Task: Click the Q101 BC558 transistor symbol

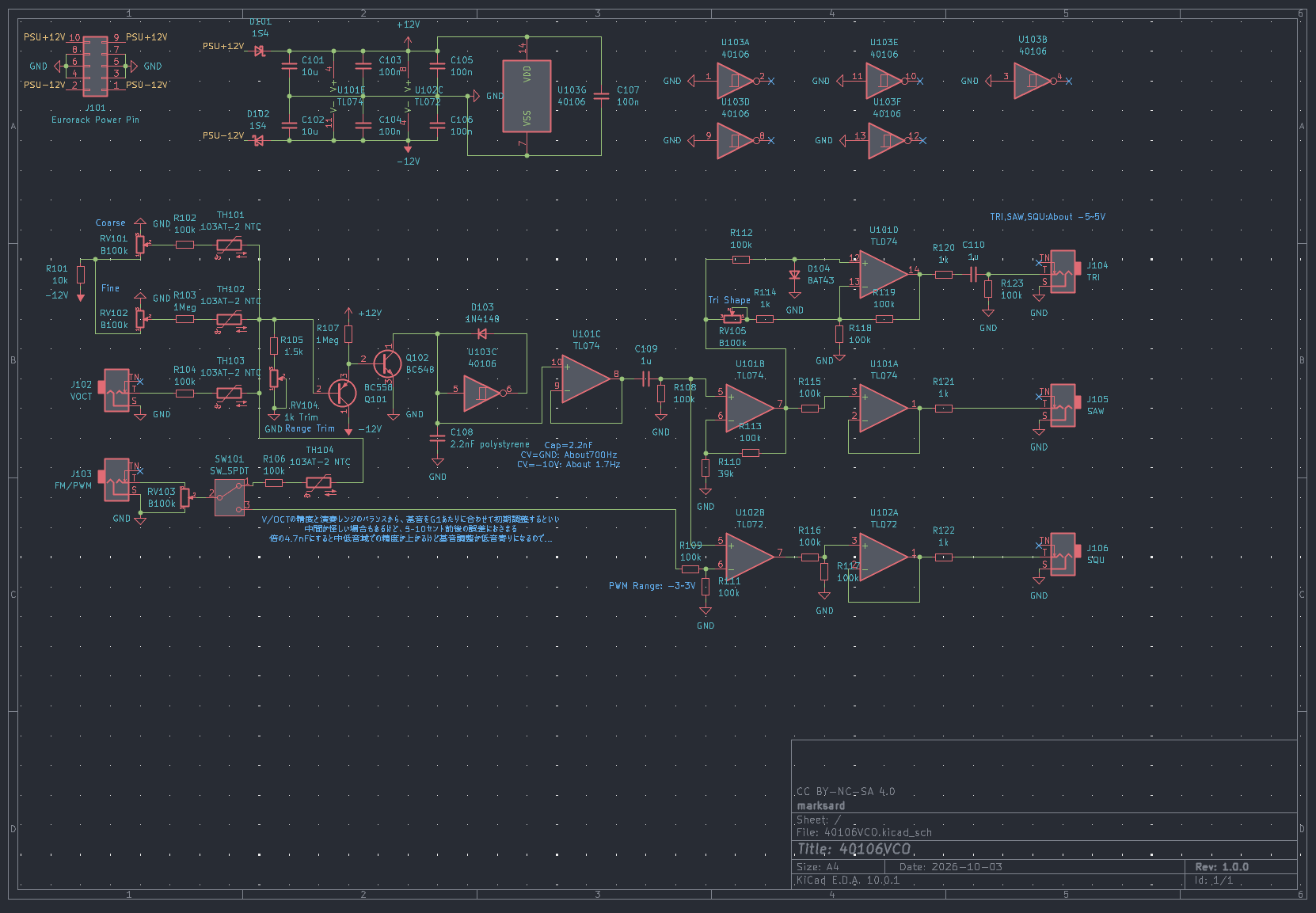Action: click(x=342, y=394)
